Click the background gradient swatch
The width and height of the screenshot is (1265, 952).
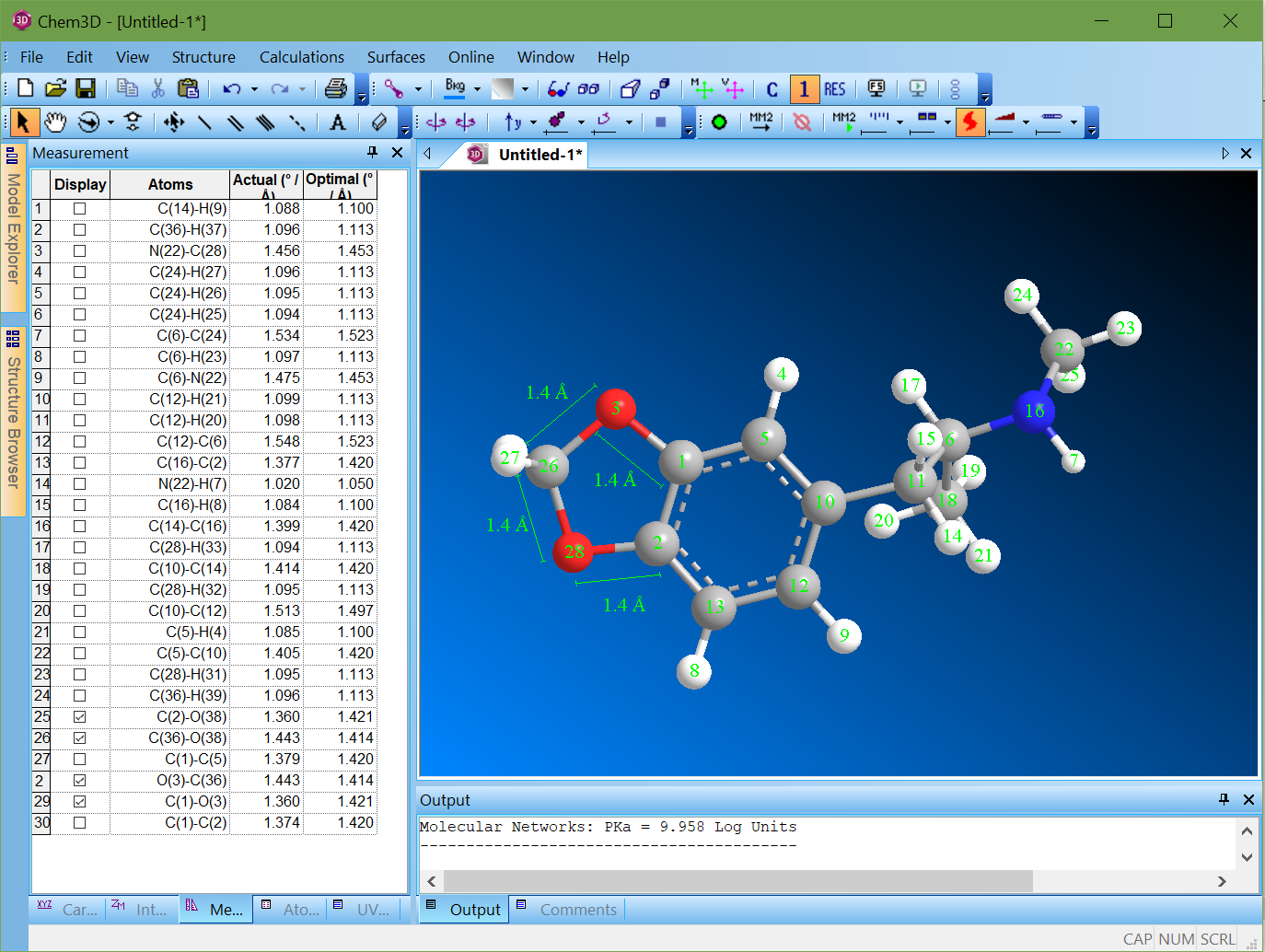pyautogui.click(x=503, y=88)
